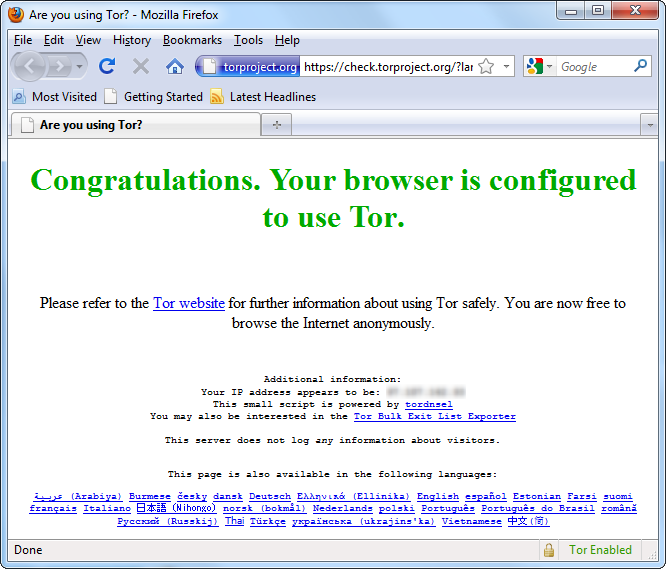
Task: Open the Bookmarks menu
Action: coord(192,40)
